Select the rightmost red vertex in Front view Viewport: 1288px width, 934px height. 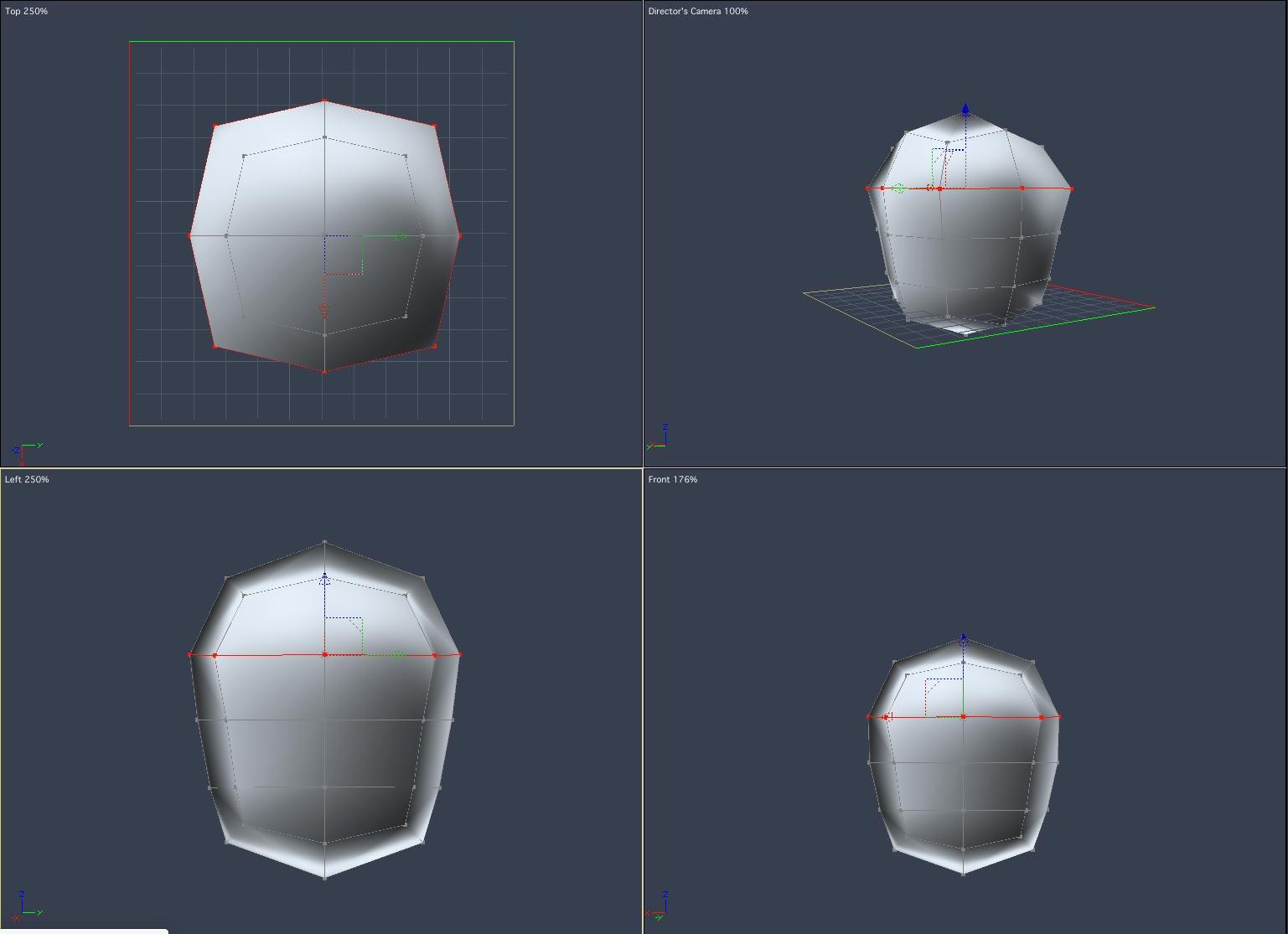pyautogui.click(x=1059, y=717)
